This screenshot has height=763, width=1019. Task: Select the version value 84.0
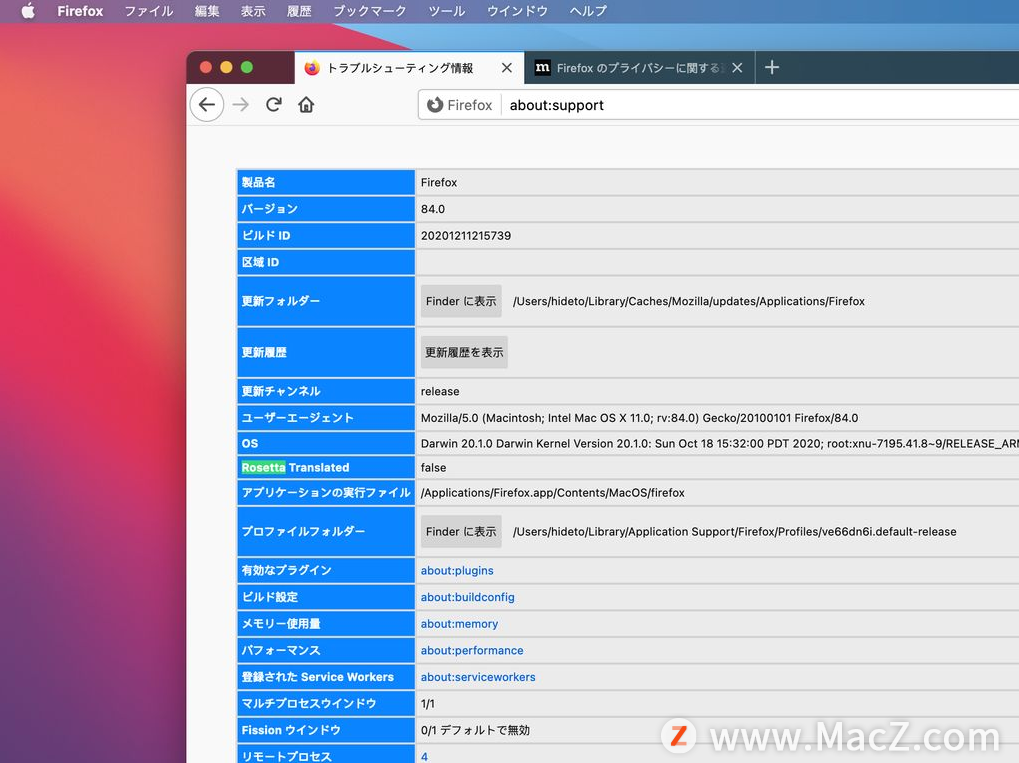[x=433, y=209]
